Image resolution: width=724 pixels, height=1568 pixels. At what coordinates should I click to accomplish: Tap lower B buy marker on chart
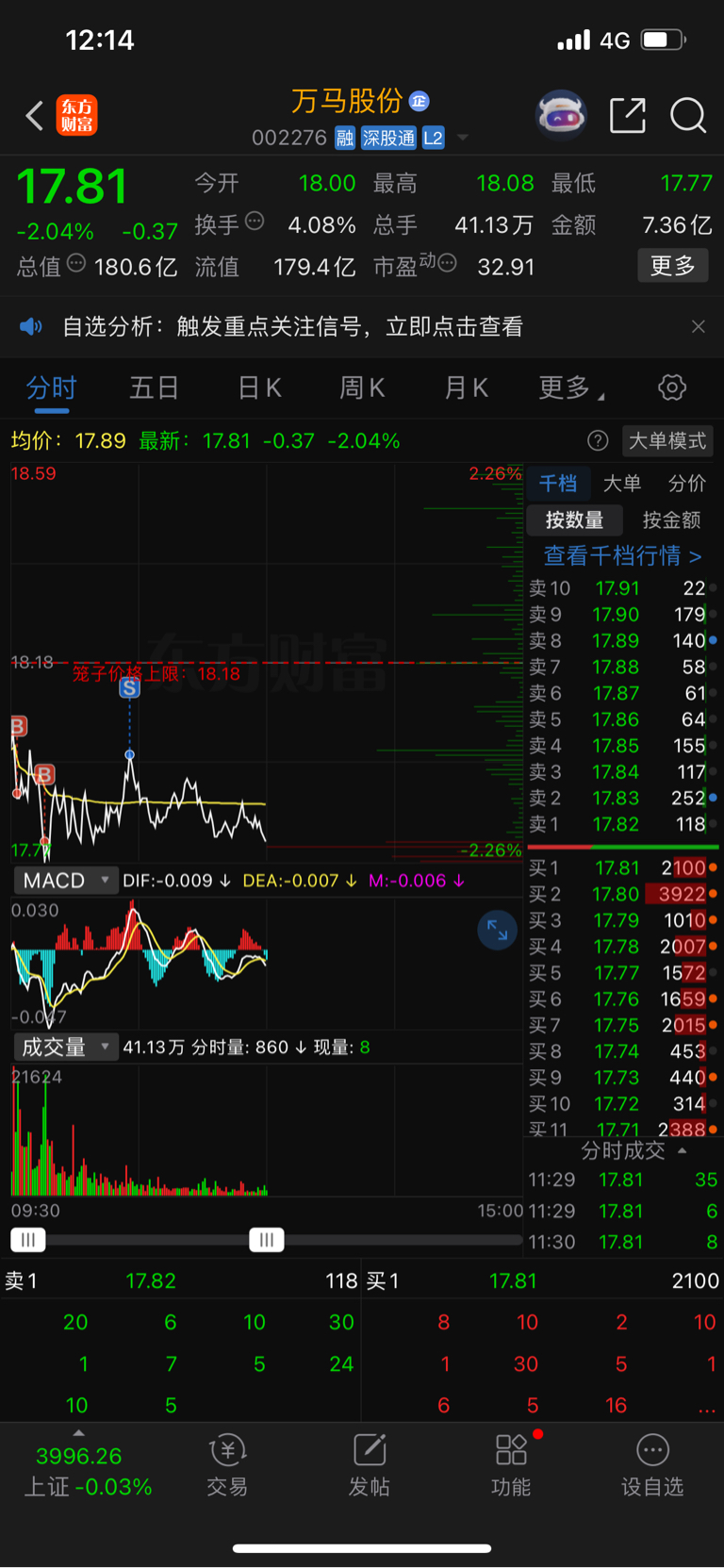pos(44,775)
